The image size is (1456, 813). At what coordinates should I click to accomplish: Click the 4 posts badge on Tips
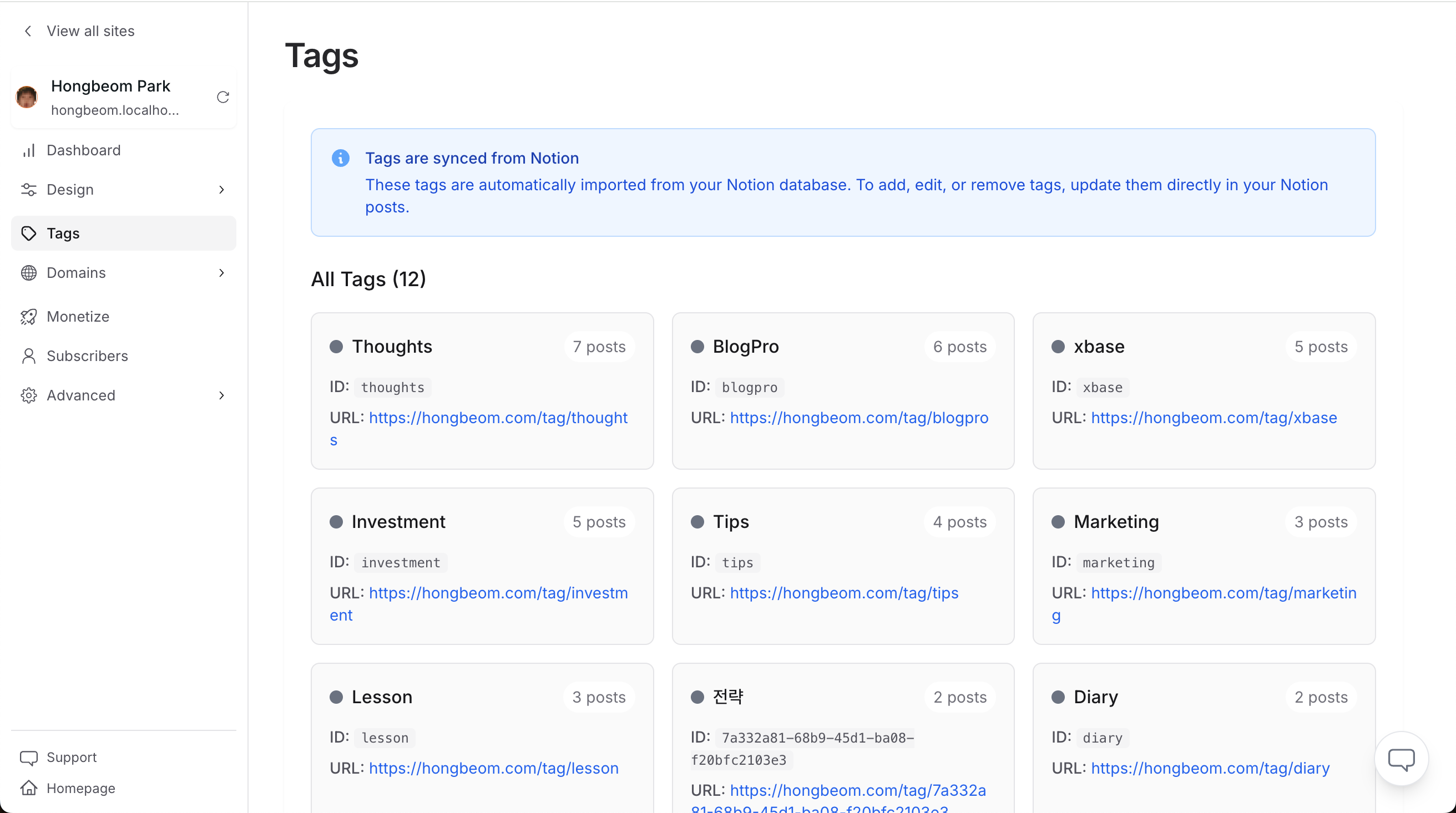click(960, 522)
